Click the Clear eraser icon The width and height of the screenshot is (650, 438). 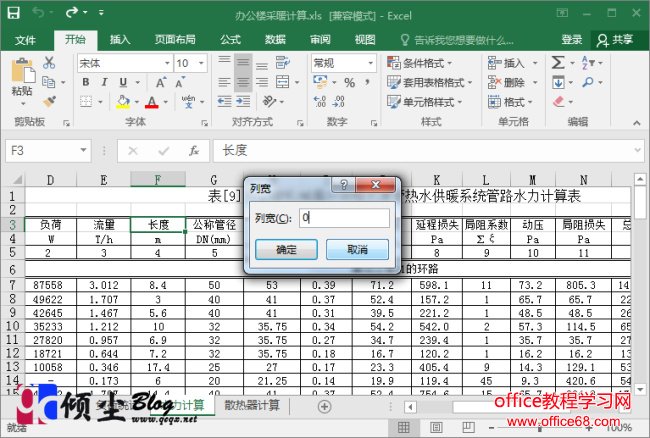click(559, 102)
